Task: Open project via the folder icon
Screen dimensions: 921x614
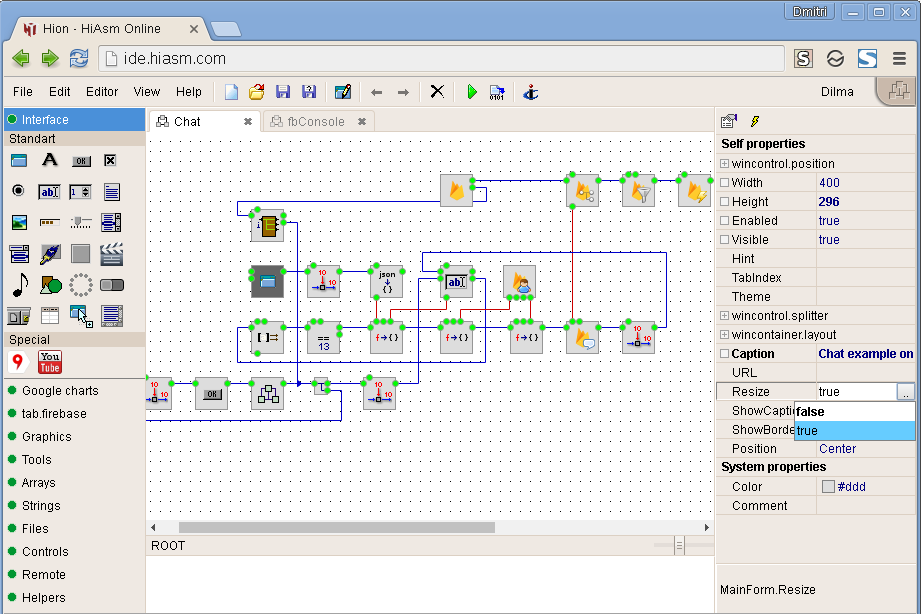Action: (257, 92)
